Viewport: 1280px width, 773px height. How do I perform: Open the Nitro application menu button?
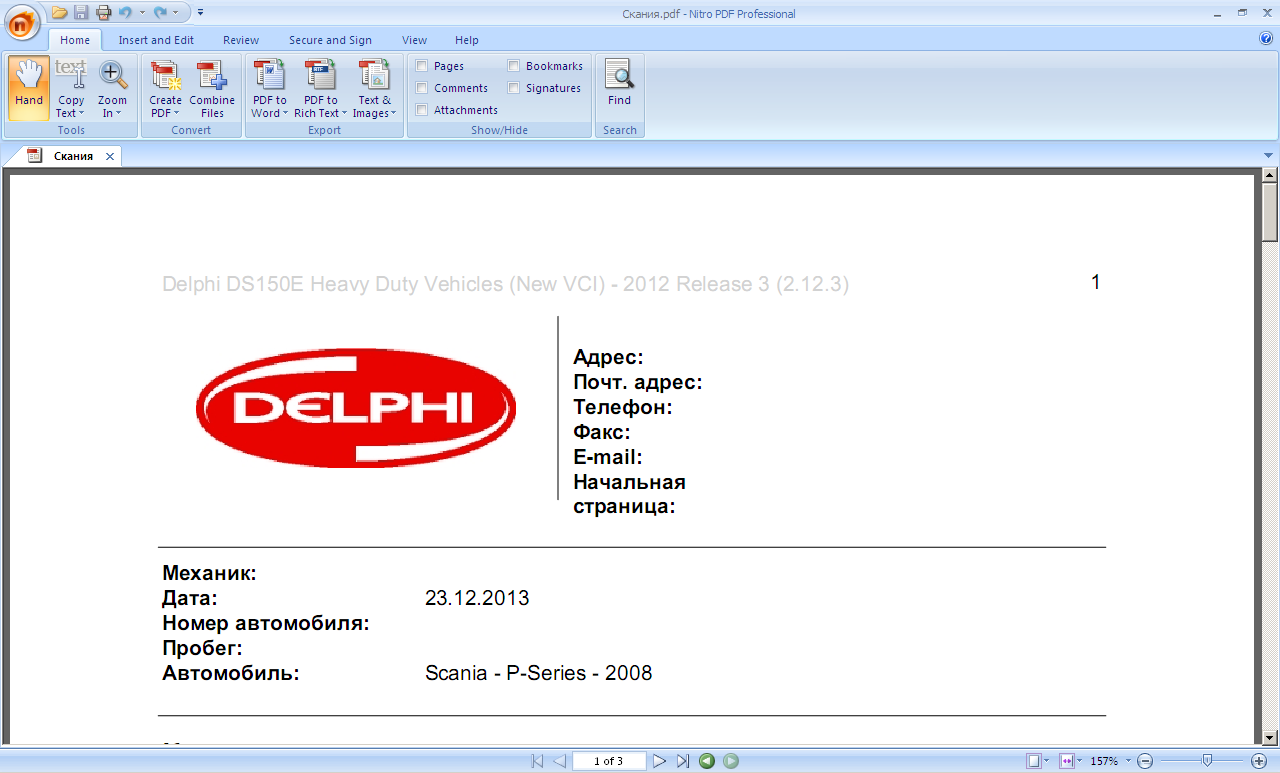click(21, 20)
